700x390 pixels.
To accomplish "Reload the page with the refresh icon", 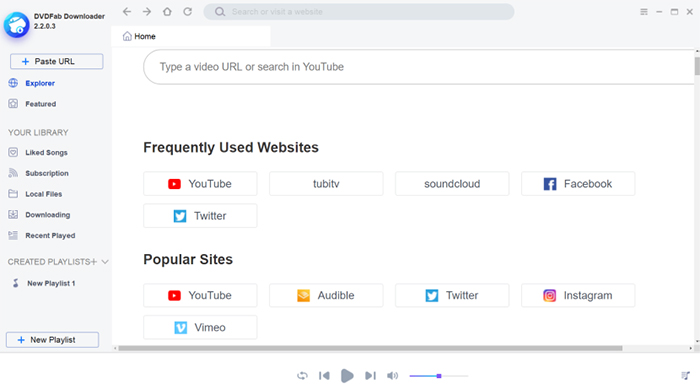I will coord(188,12).
